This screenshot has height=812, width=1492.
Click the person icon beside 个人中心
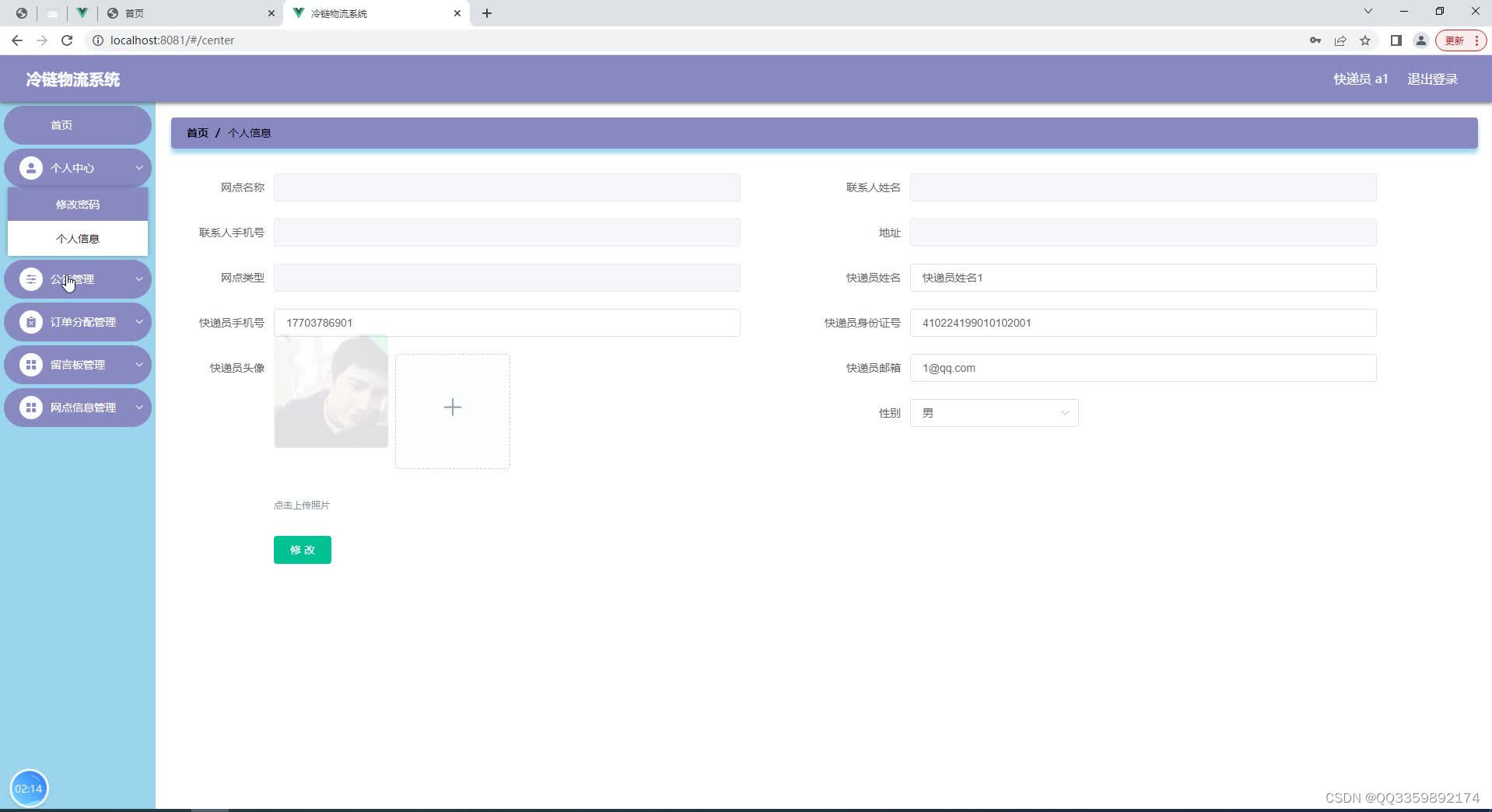click(x=31, y=168)
